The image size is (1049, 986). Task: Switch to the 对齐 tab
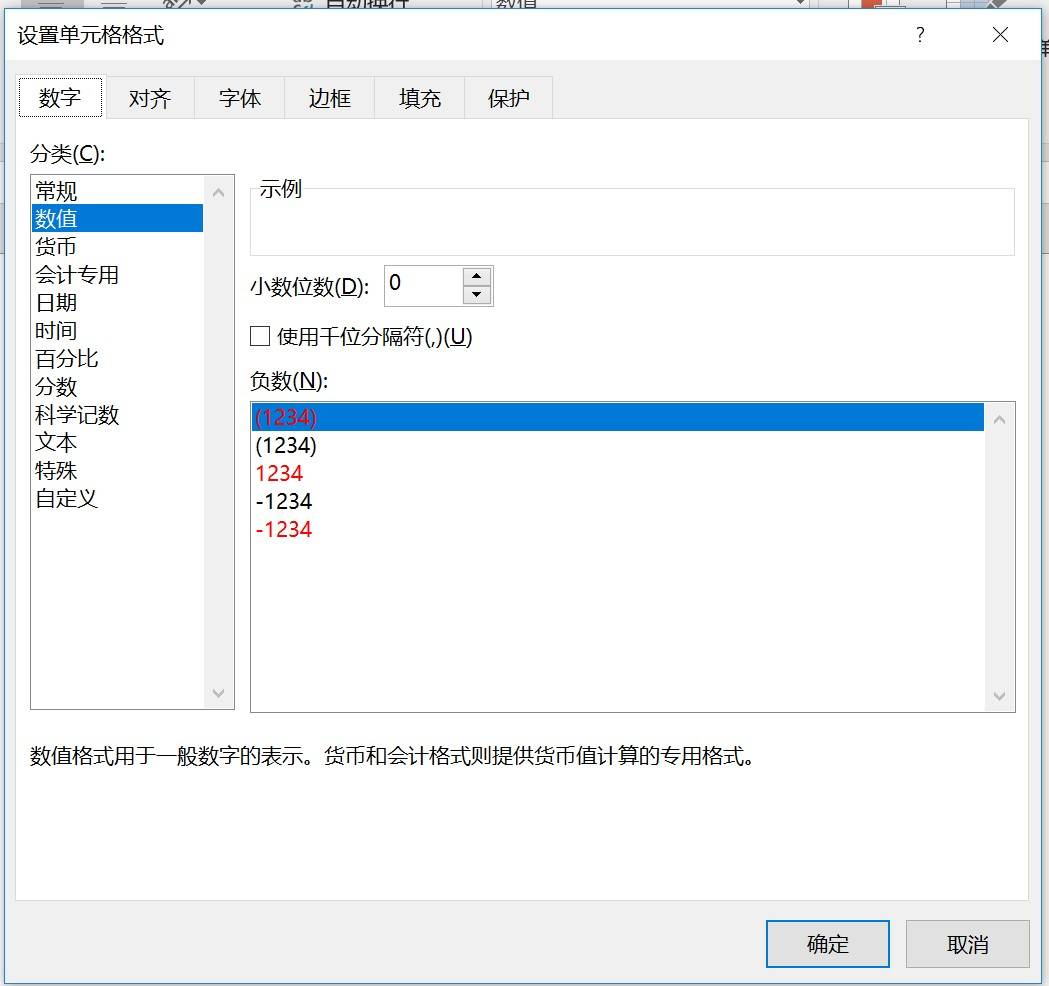(150, 99)
